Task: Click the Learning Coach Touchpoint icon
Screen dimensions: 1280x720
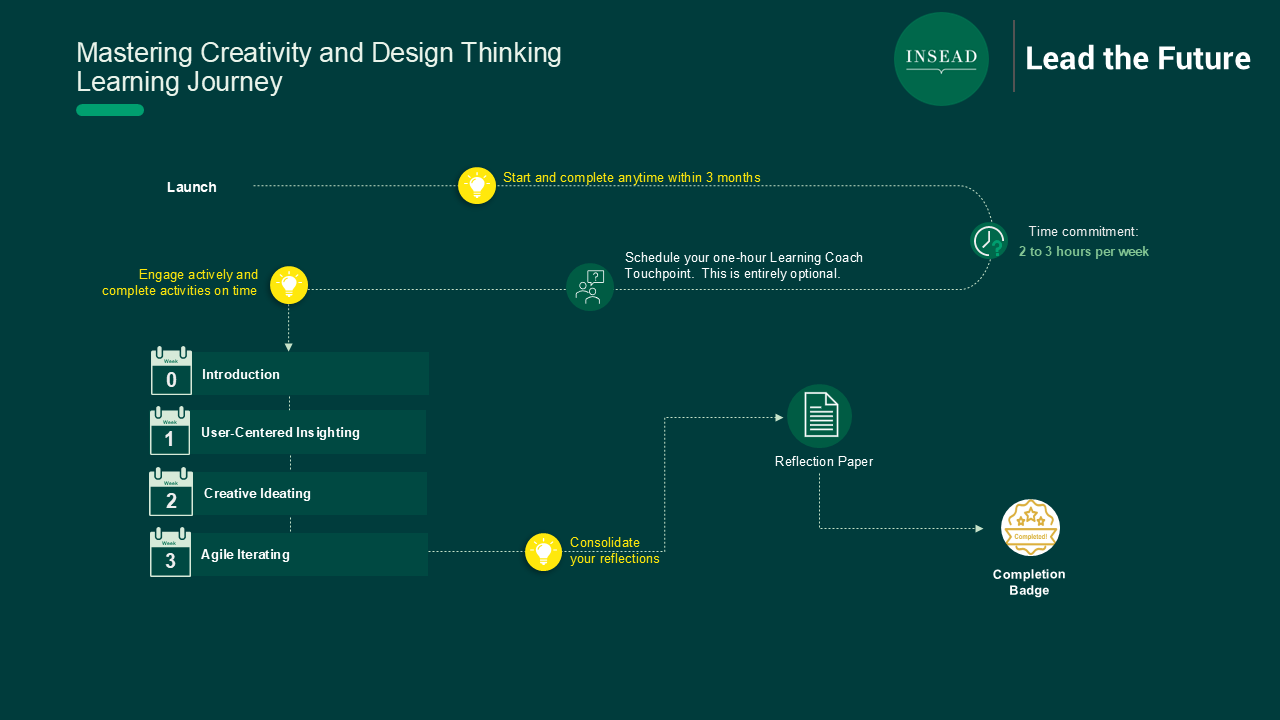Action: click(590, 287)
